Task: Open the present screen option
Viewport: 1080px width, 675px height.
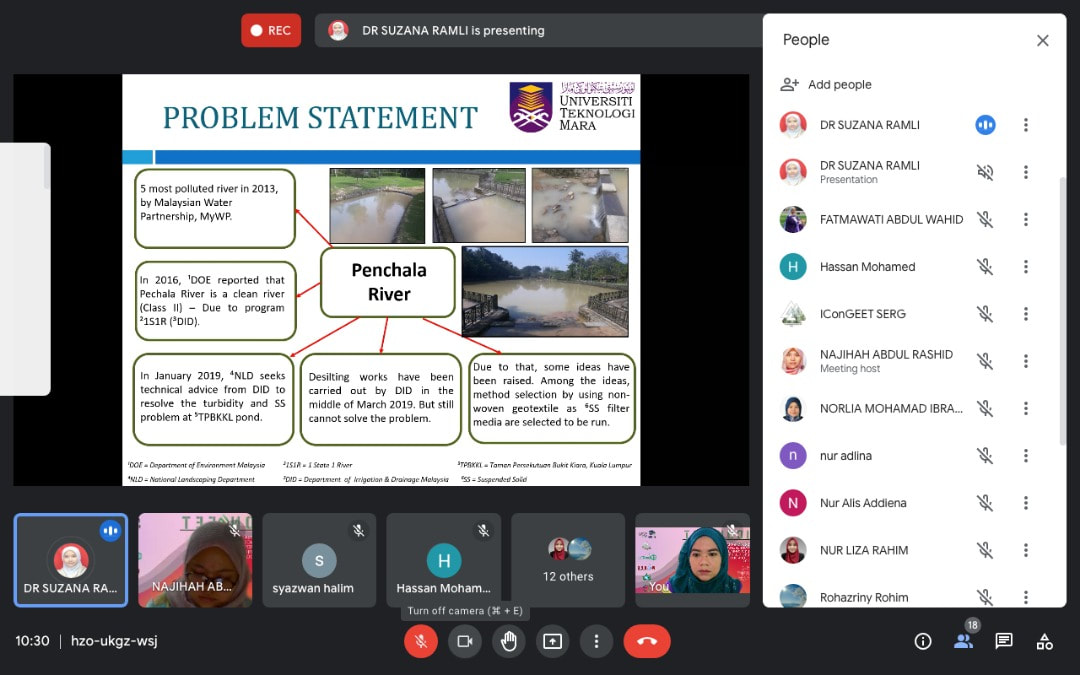Action: [x=553, y=641]
